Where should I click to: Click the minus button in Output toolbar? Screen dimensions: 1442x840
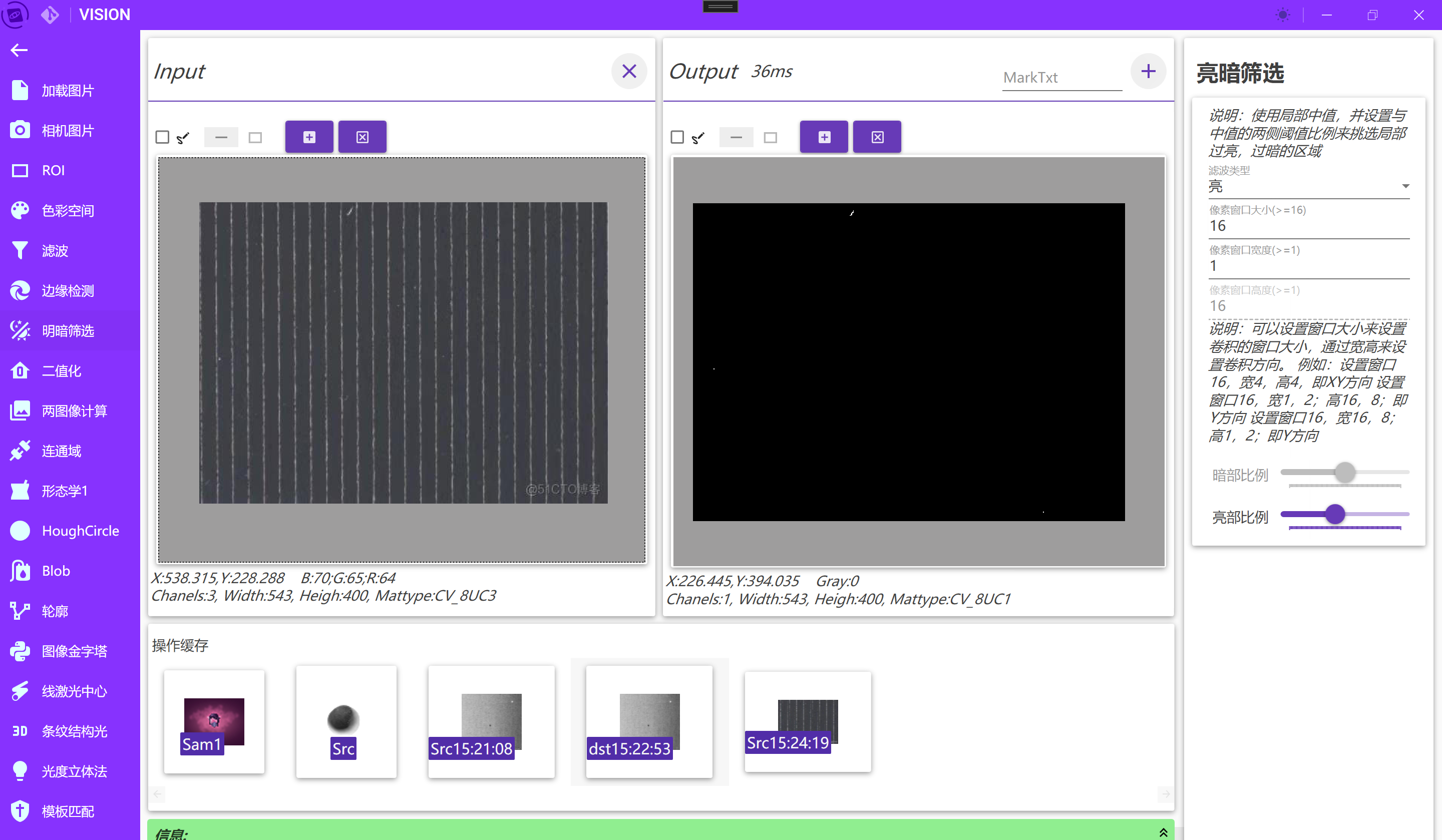pyautogui.click(x=736, y=137)
